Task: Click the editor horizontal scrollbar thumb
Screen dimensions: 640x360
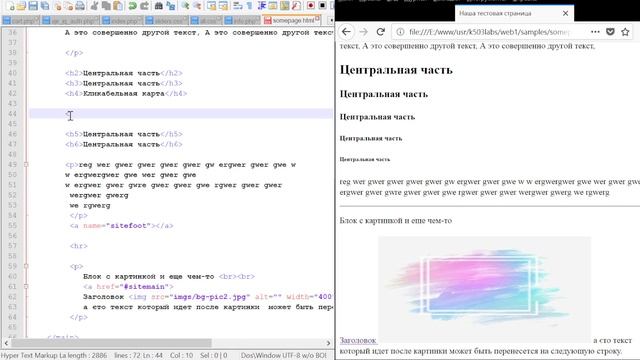Action: coord(111,343)
